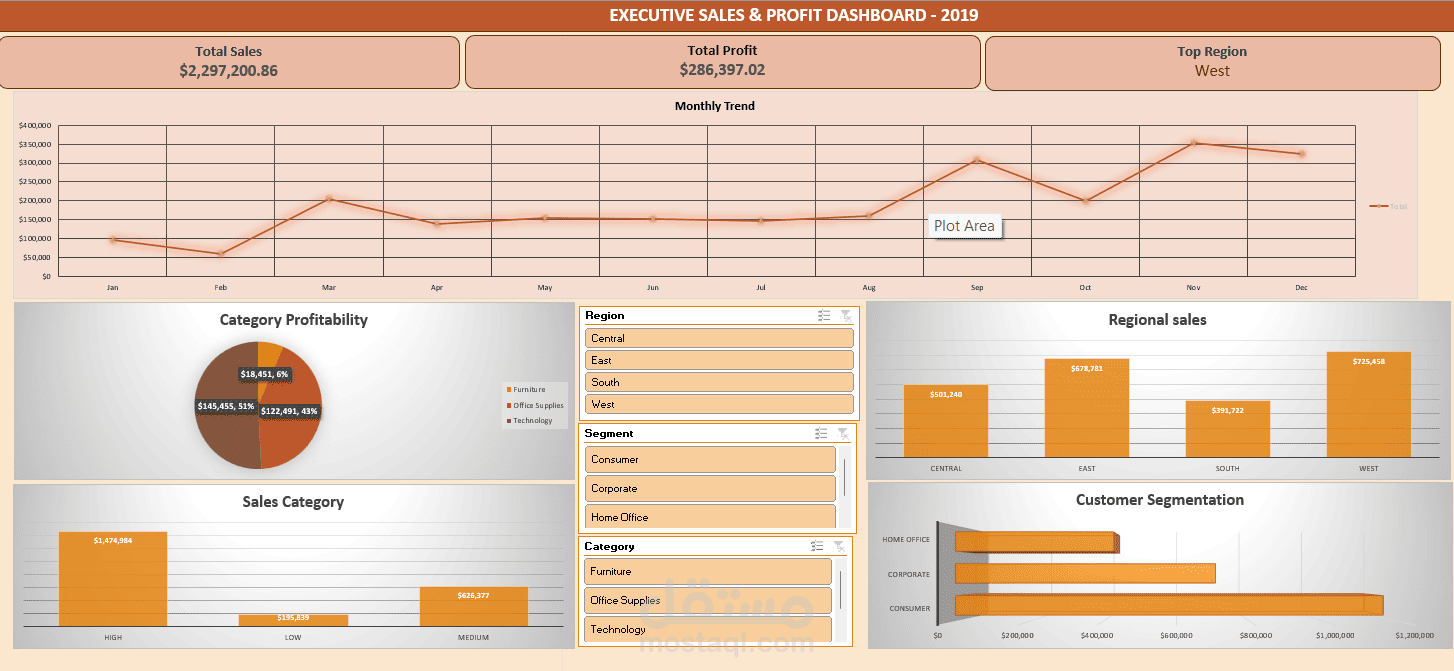The width and height of the screenshot is (1454, 671).
Task: Select the HIGH bar in Sales Category
Action: tap(113, 579)
